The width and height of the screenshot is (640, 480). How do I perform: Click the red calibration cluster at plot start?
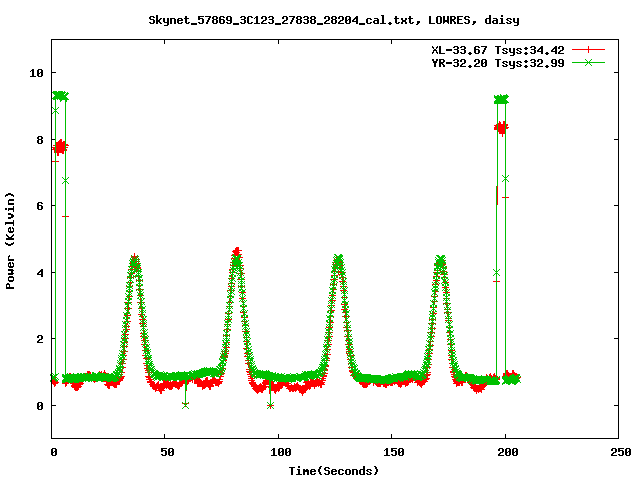pos(60,147)
